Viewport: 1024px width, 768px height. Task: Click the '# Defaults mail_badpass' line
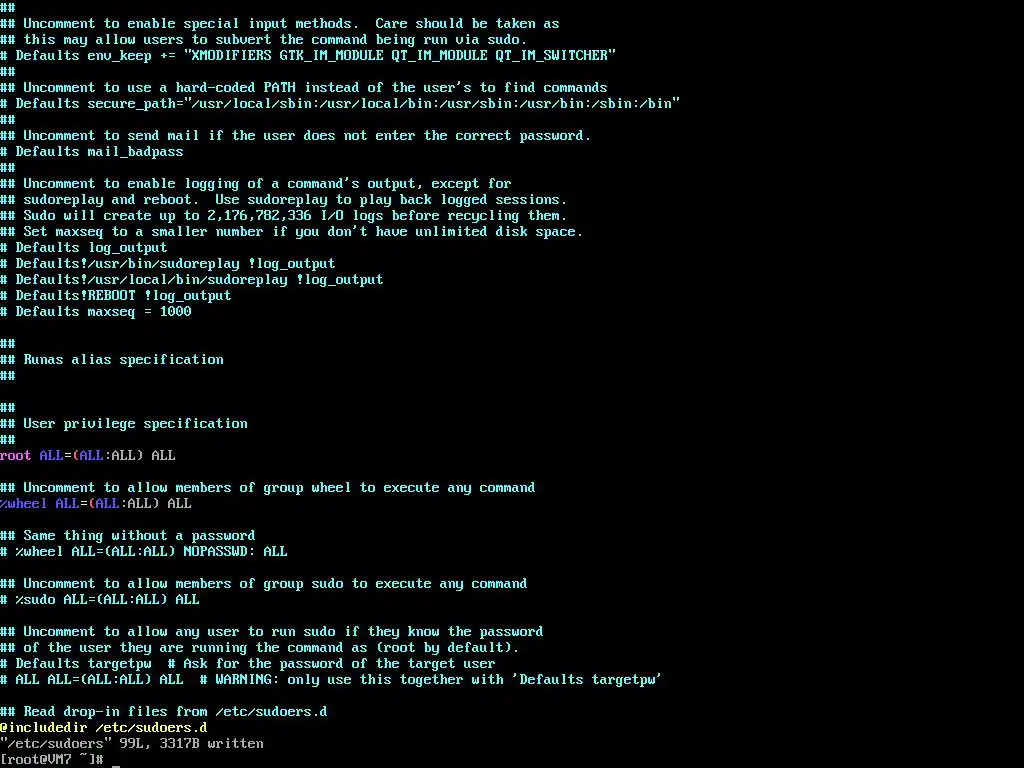(92, 152)
